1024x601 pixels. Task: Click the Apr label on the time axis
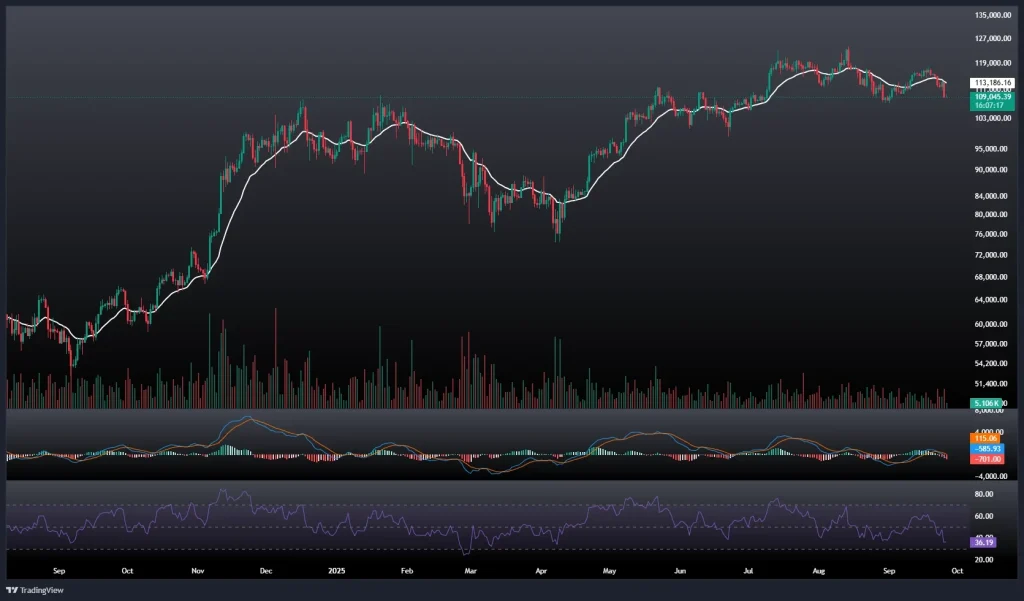(x=541, y=570)
